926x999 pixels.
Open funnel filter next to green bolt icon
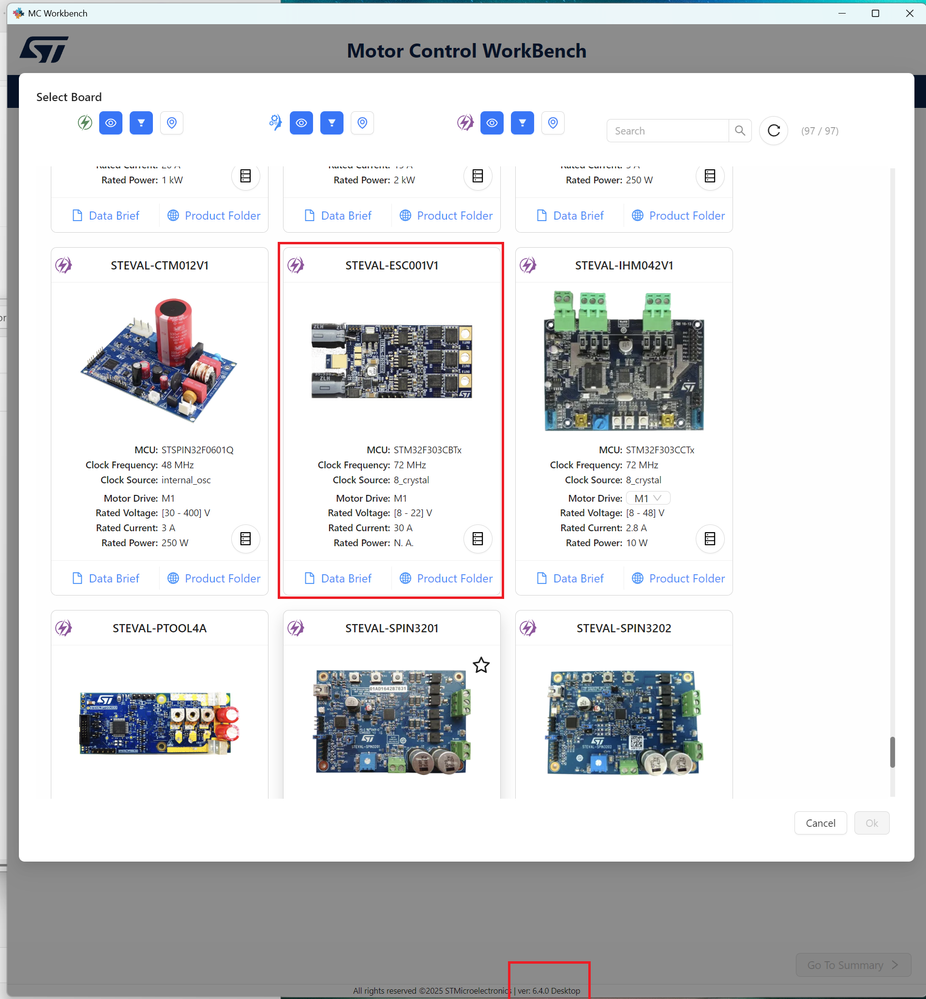point(141,123)
